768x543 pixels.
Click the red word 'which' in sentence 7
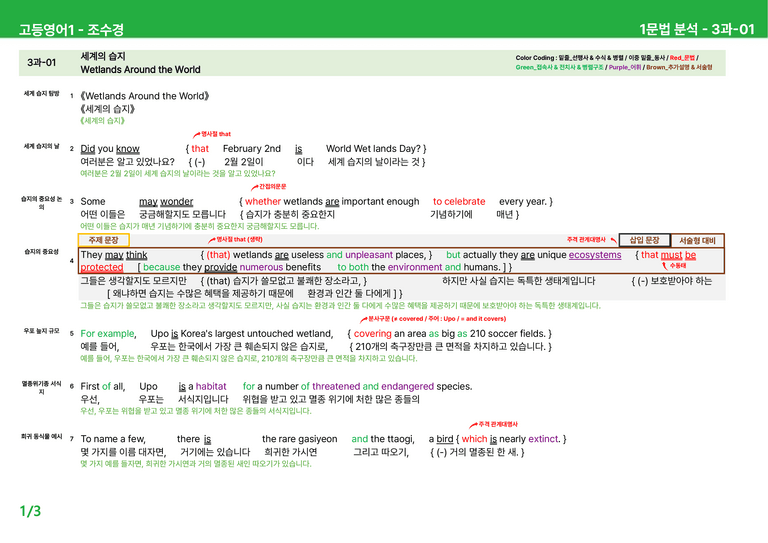[474, 439]
